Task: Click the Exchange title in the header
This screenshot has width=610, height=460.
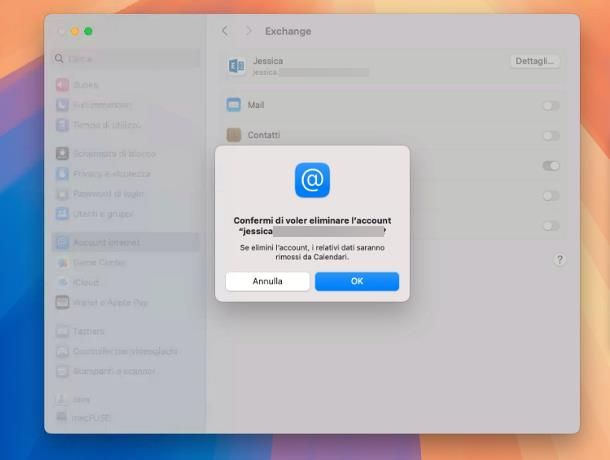Action: pyautogui.click(x=288, y=31)
